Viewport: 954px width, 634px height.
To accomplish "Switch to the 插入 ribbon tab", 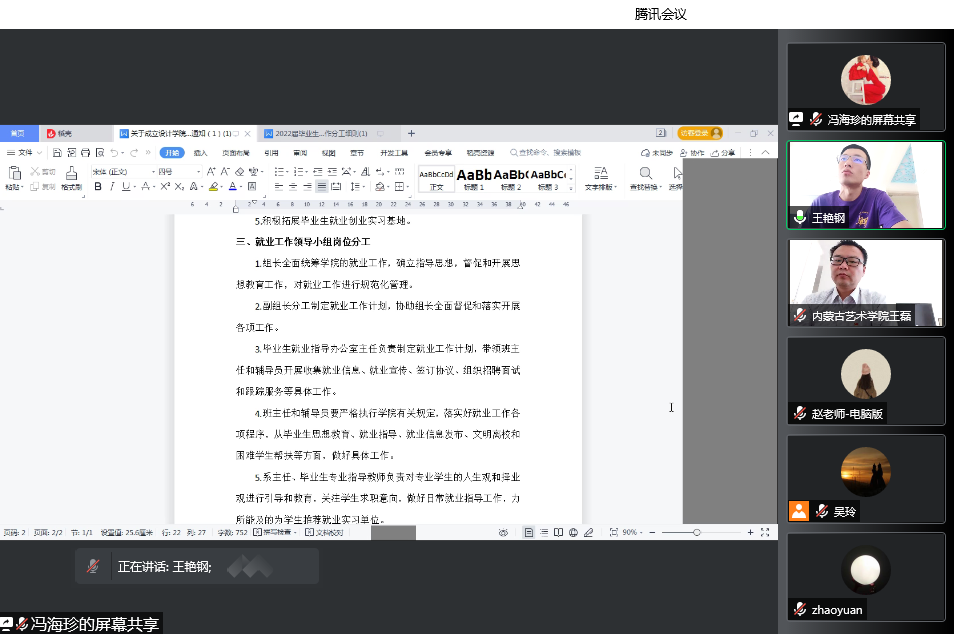I will 200,154.
